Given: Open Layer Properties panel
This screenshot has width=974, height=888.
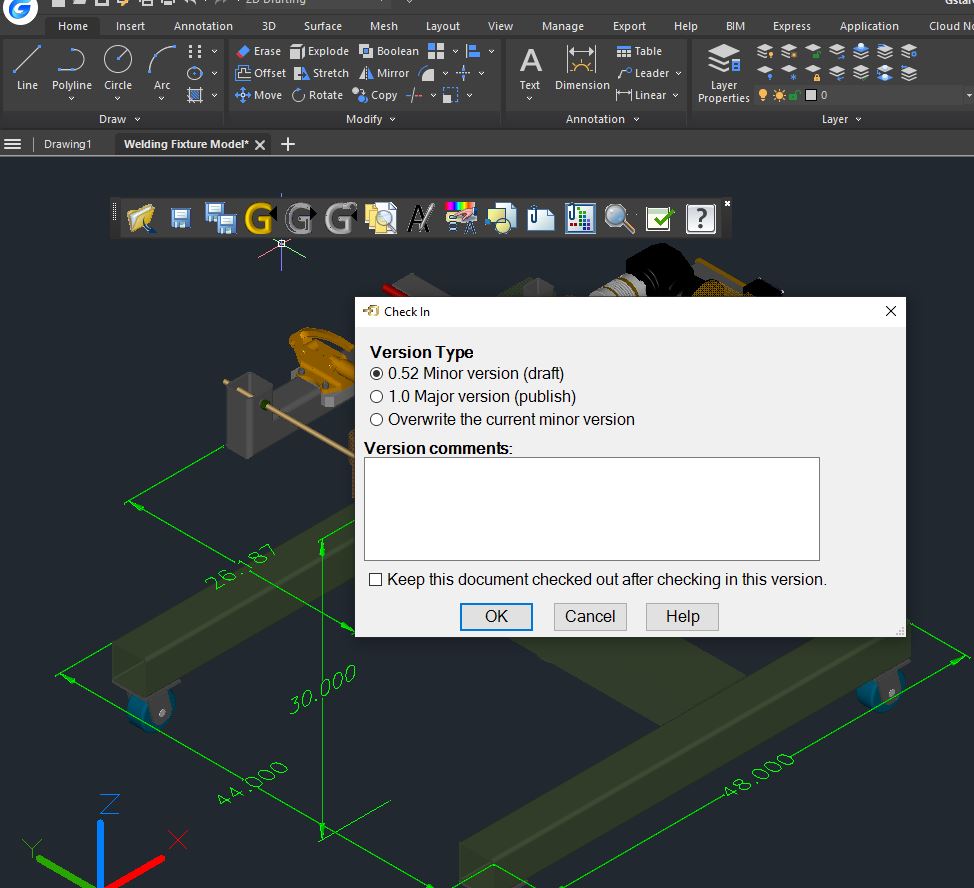Looking at the screenshot, I should tap(724, 73).
